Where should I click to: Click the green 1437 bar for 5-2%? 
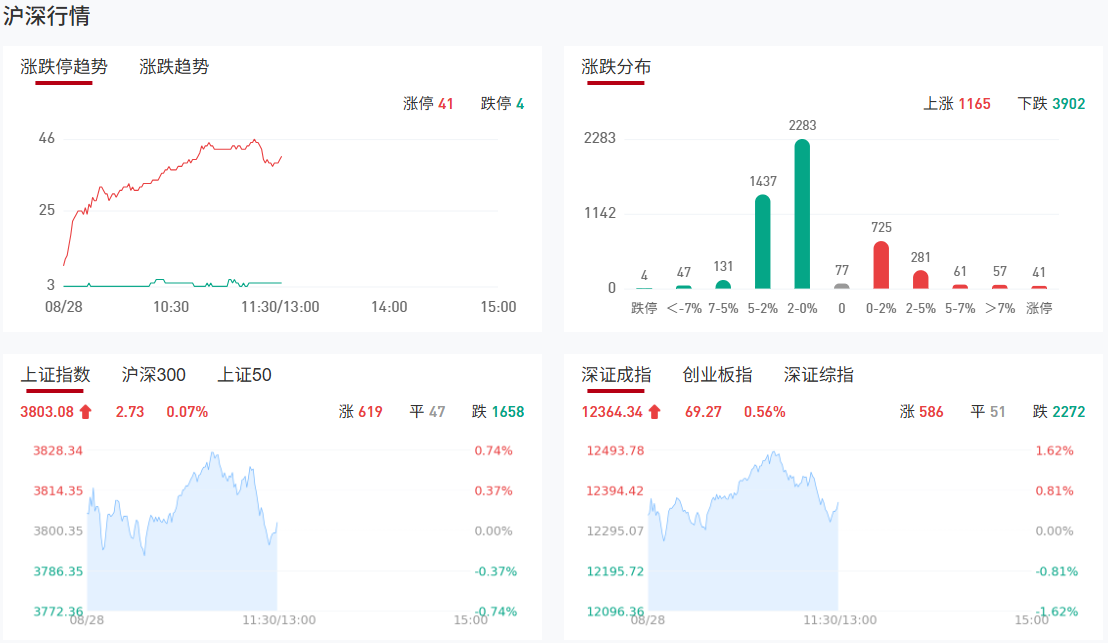[x=762, y=242]
